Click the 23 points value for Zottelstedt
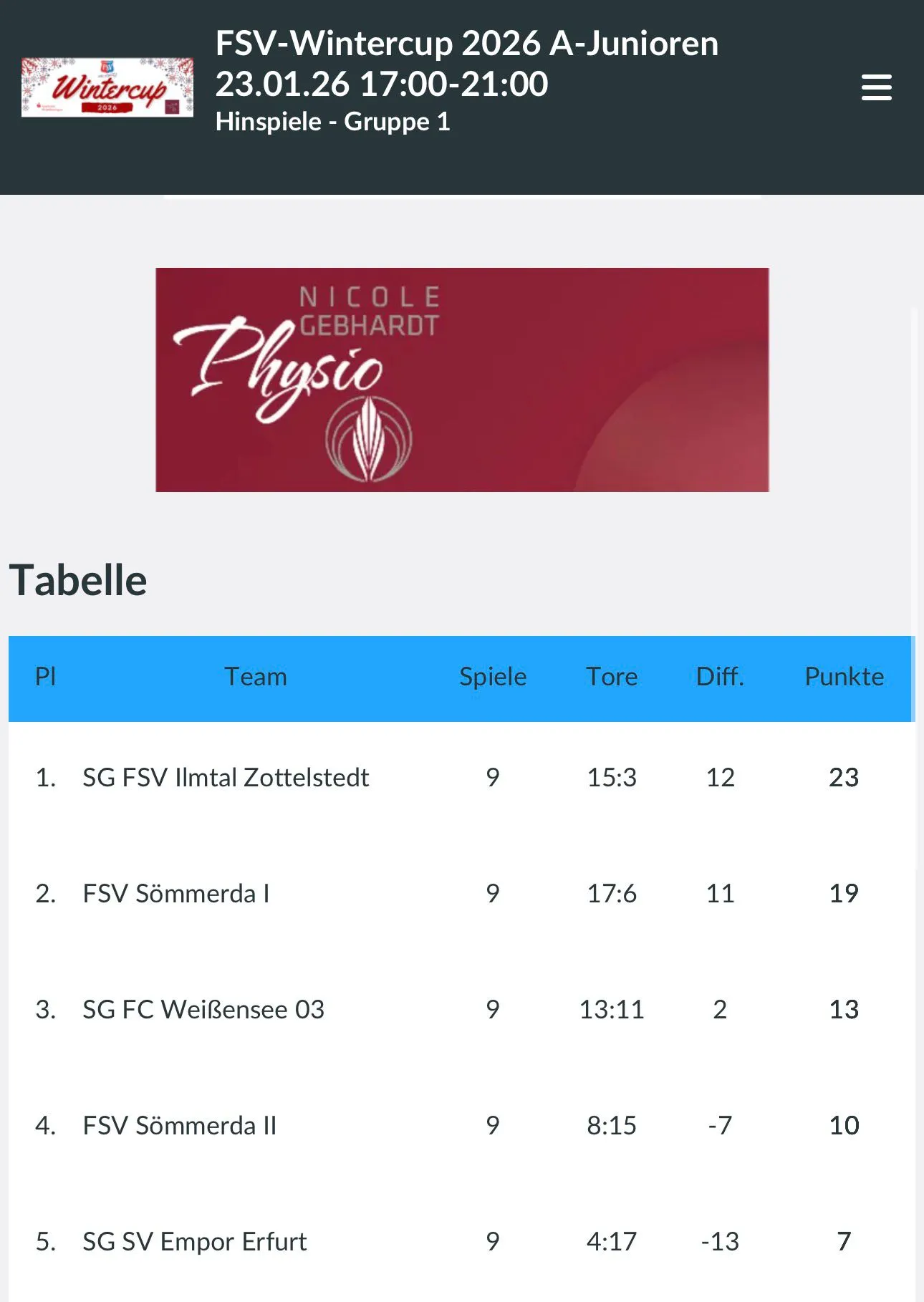 (x=844, y=778)
